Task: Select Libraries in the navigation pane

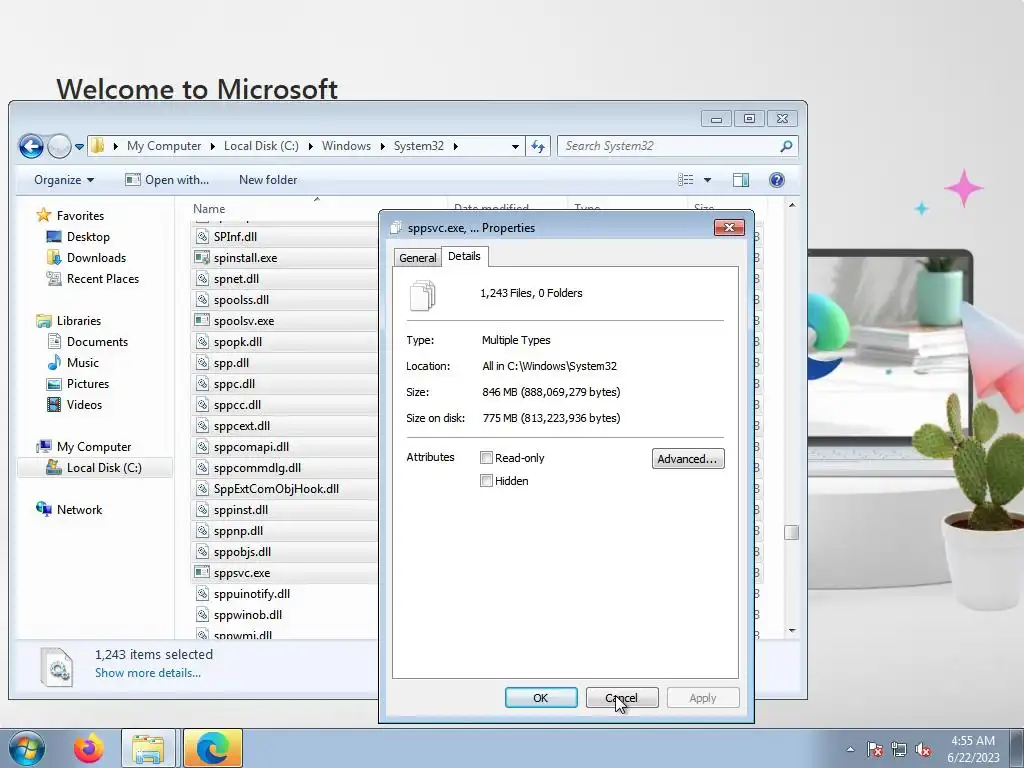Action: (78, 321)
